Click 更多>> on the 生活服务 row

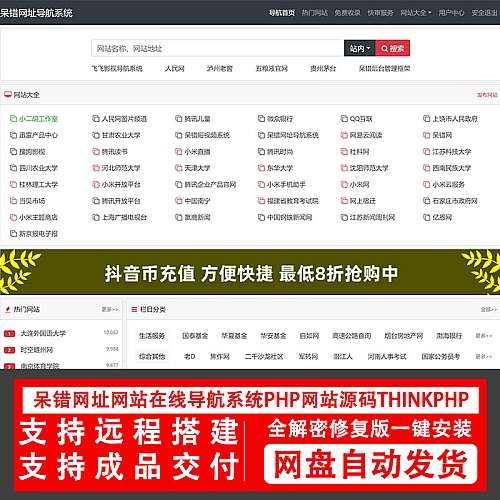pos(484,336)
